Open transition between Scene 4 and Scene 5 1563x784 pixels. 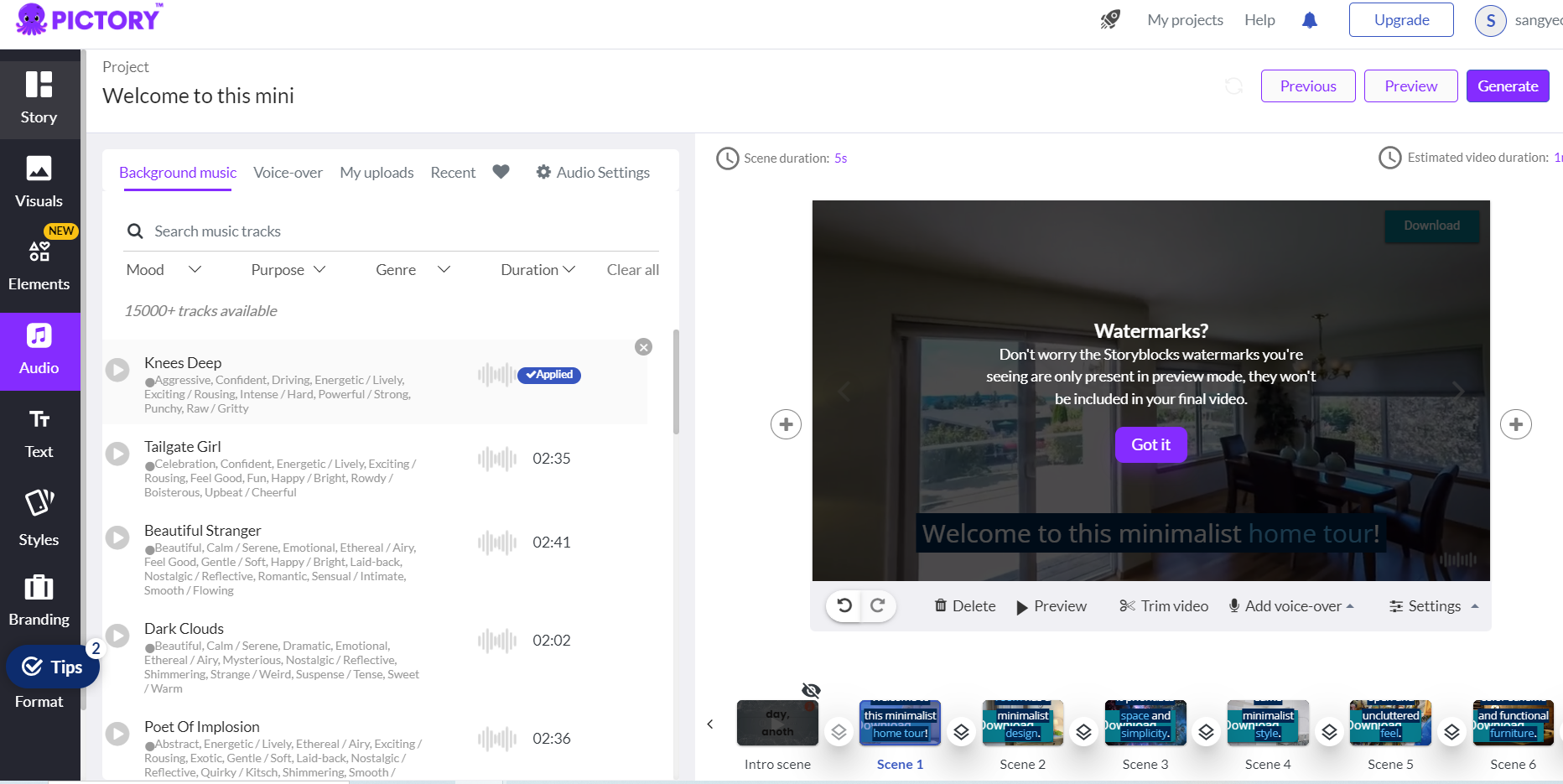pos(1329,732)
